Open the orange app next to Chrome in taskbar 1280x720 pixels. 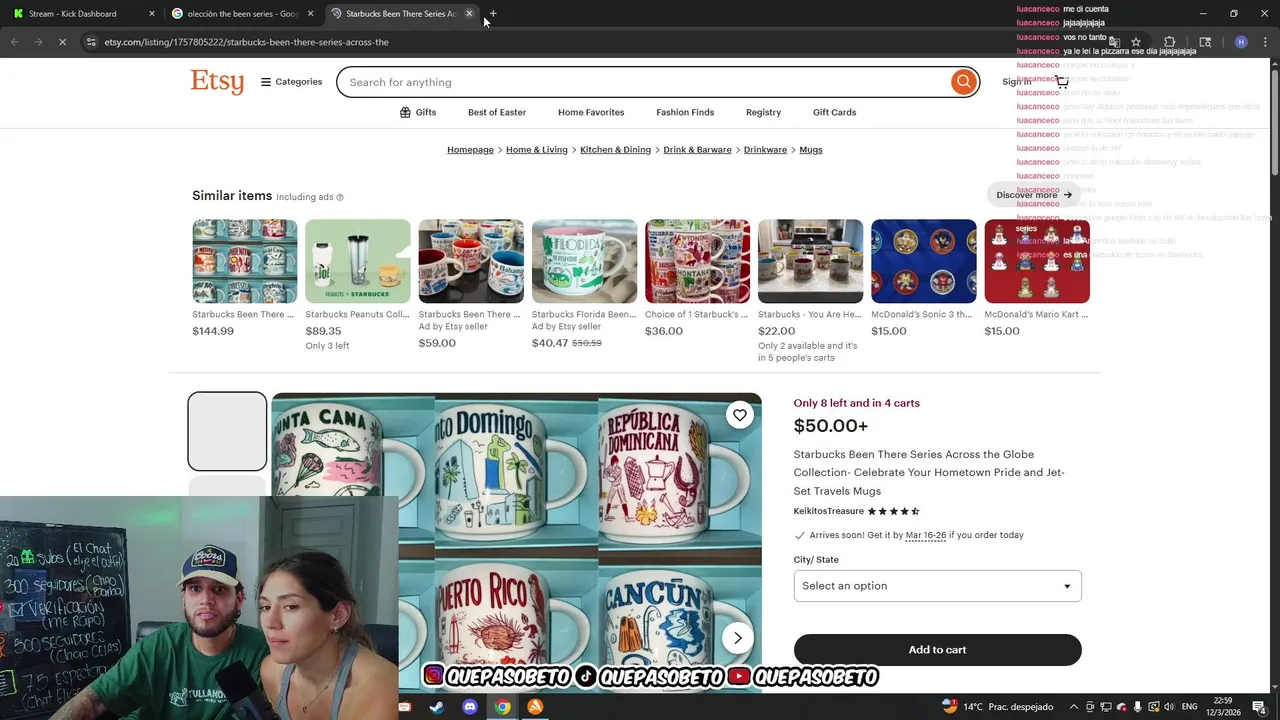[536, 707]
